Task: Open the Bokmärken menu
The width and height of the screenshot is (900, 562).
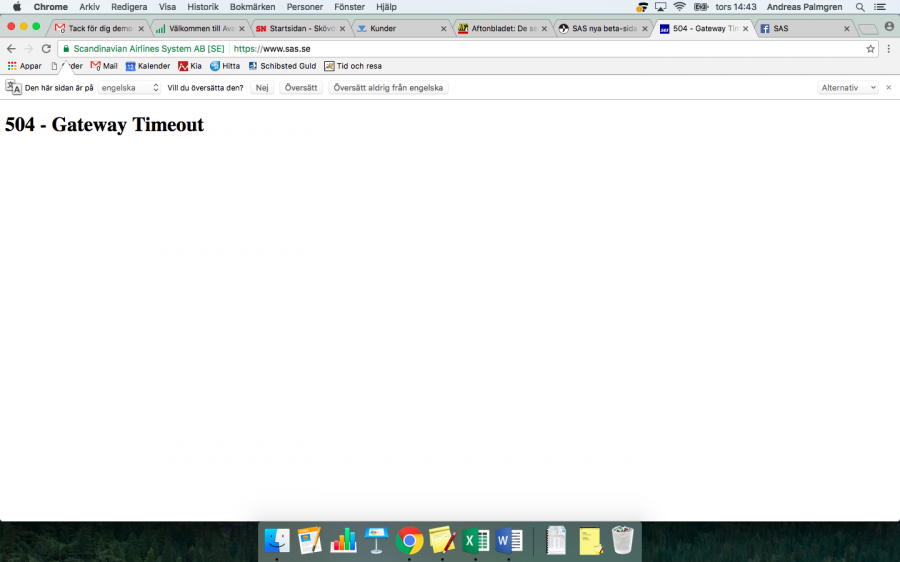Action: tap(252, 7)
